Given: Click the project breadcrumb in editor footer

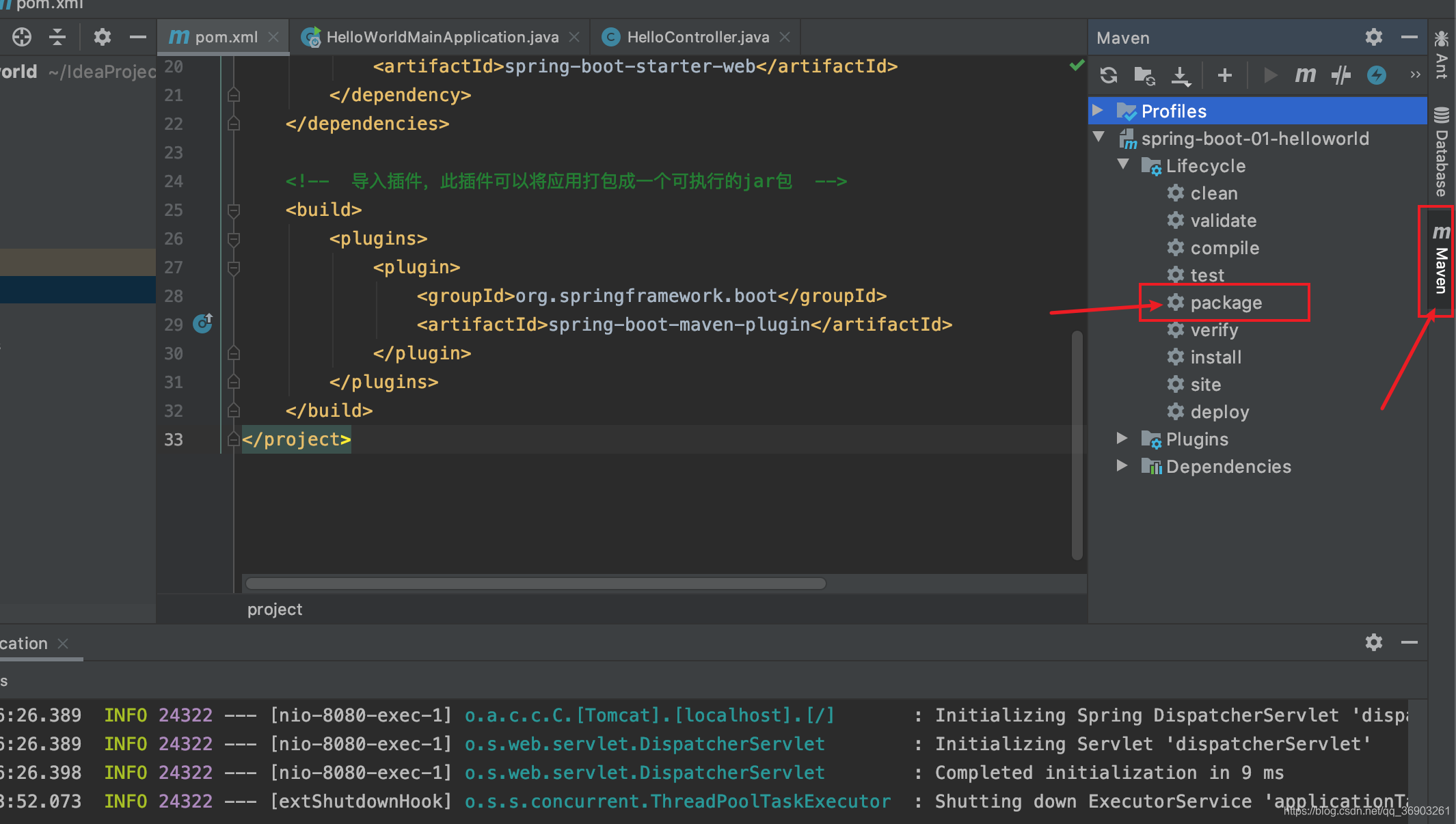Looking at the screenshot, I should point(275,609).
